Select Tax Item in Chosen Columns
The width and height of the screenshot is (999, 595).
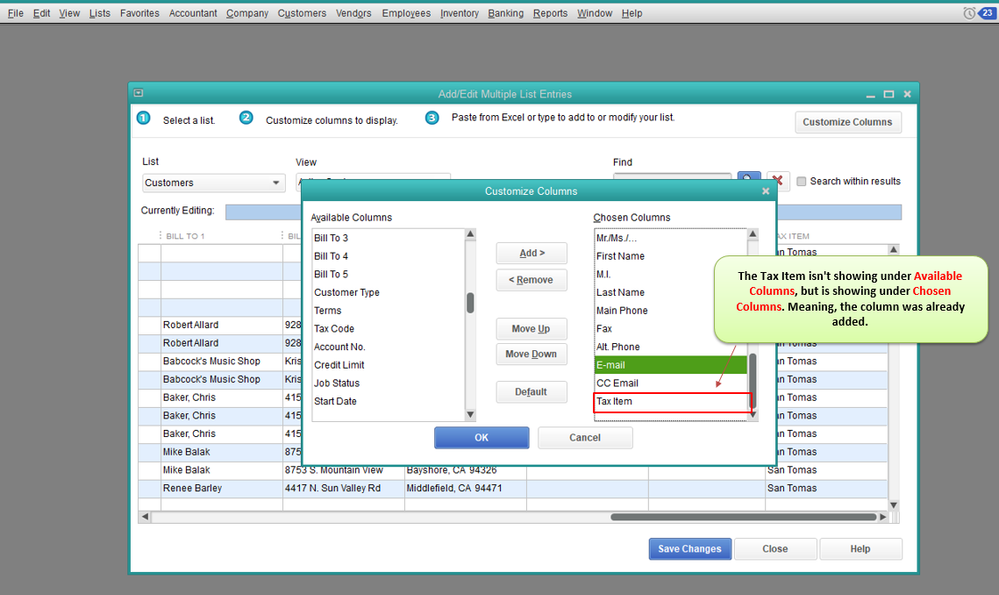[x=670, y=401]
